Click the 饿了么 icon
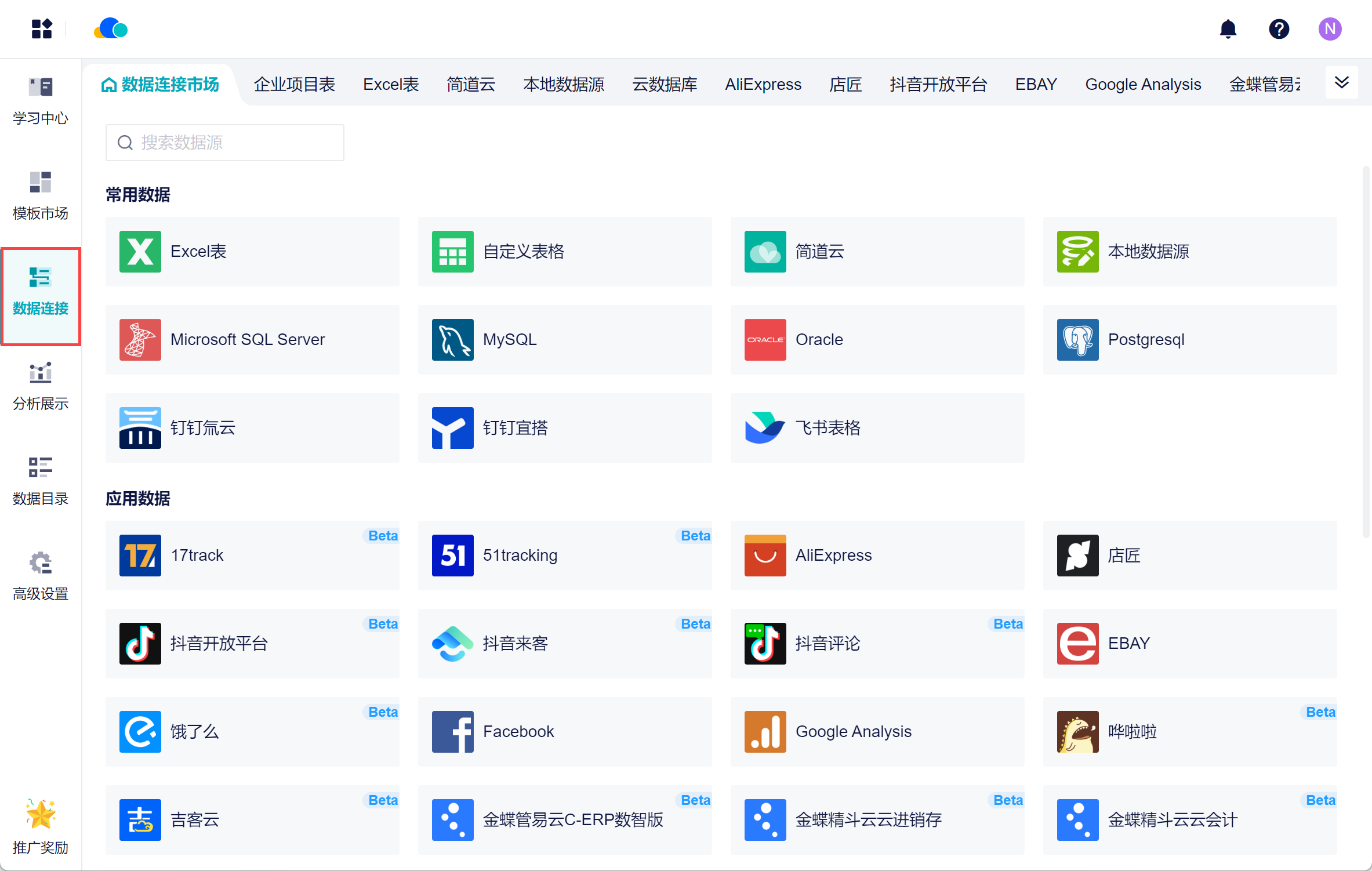The width and height of the screenshot is (1372, 871). [x=140, y=732]
